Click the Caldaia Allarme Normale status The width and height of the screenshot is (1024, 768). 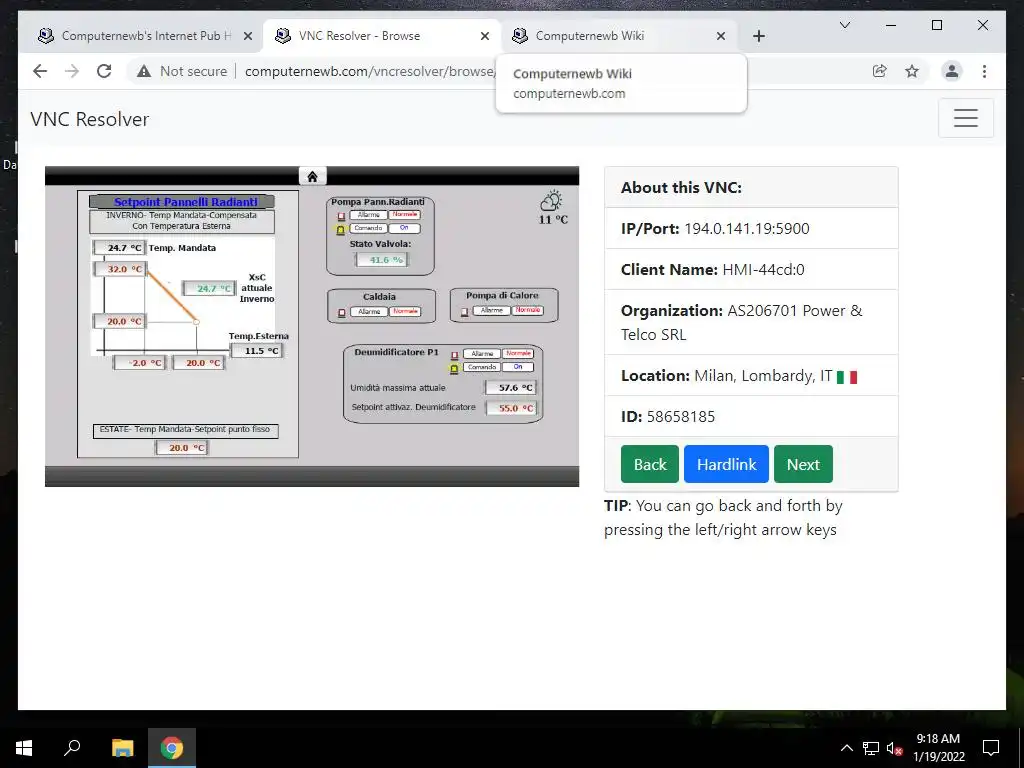pos(405,312)
